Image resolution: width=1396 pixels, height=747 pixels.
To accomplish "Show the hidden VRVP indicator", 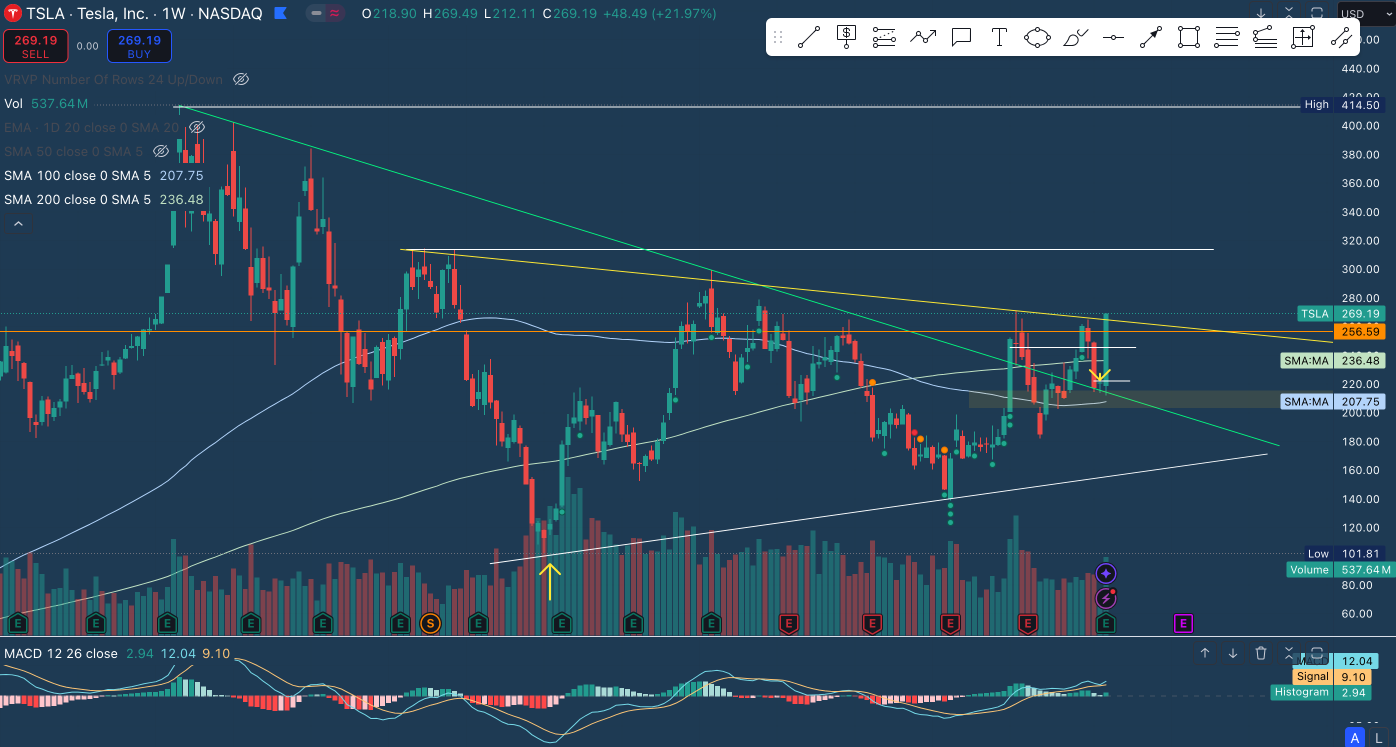I will (240, 79).
